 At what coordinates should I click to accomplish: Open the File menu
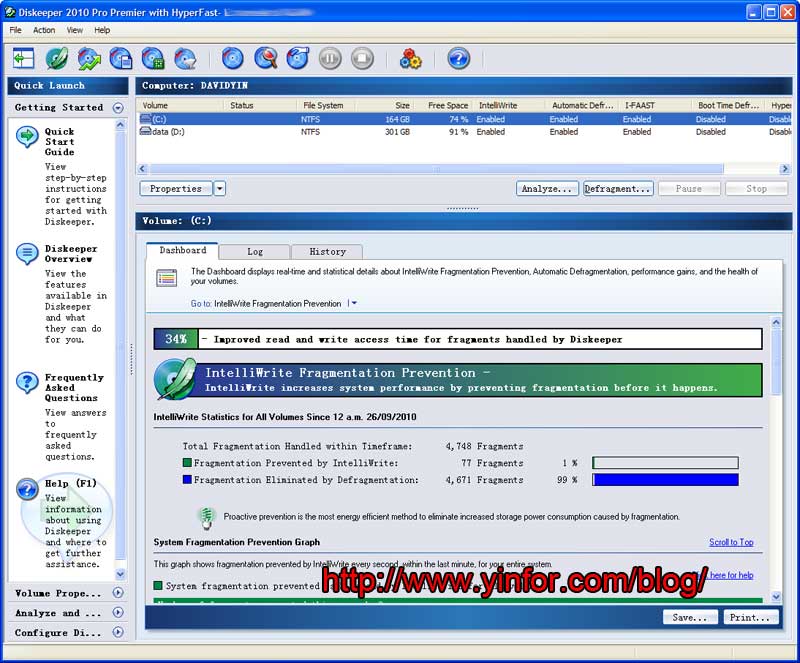15,30
